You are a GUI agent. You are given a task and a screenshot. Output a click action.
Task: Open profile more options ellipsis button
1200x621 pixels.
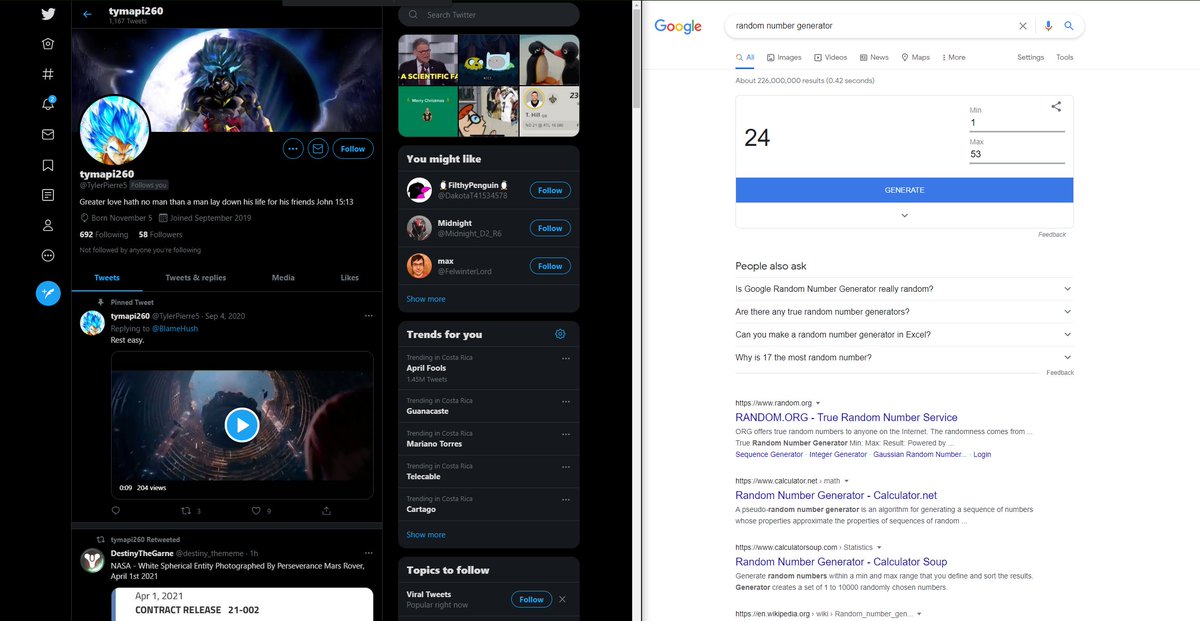point(293,148)
